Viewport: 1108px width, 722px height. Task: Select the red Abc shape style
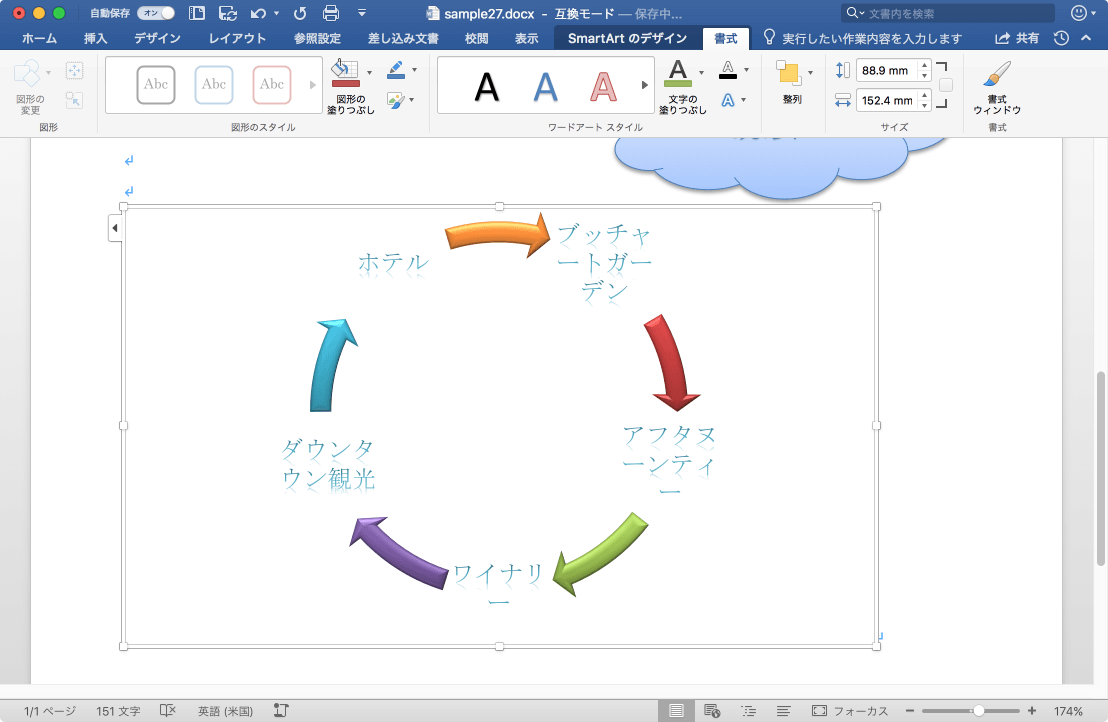pyautogui.click(x=271, y=85)
